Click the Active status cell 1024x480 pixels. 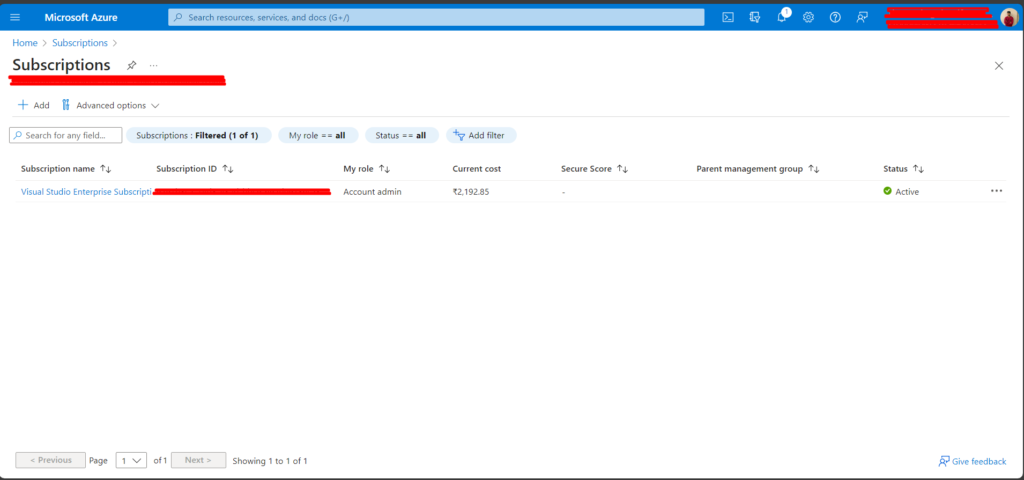[x=901, y=191]
